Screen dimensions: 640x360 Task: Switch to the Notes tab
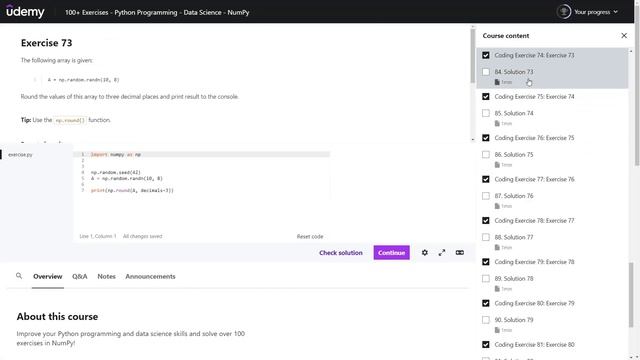(x=106, y=276)
